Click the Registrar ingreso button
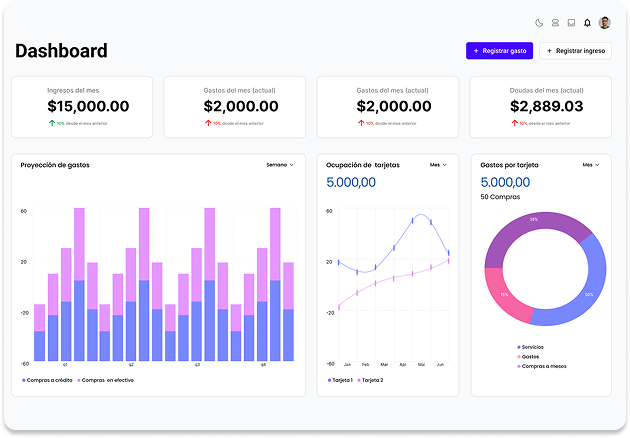Viewport: 630px width, 438px height. tap(575, 50)
